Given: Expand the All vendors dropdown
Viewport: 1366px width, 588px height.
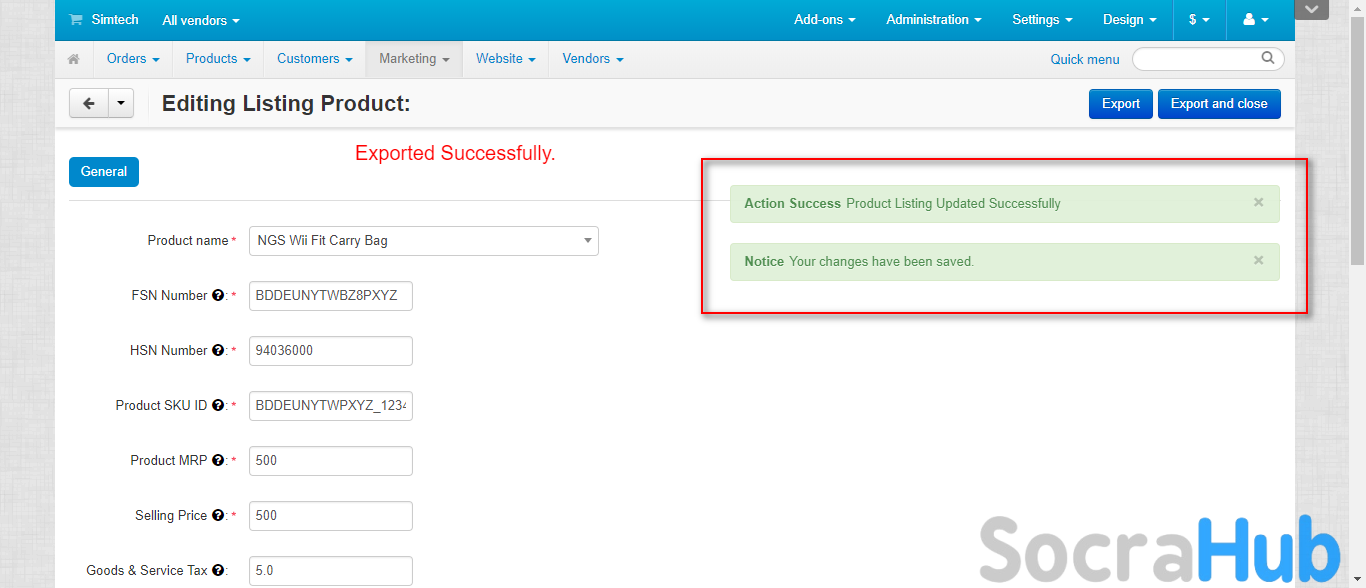Looking at the screenshot, I should click(201, 20).
